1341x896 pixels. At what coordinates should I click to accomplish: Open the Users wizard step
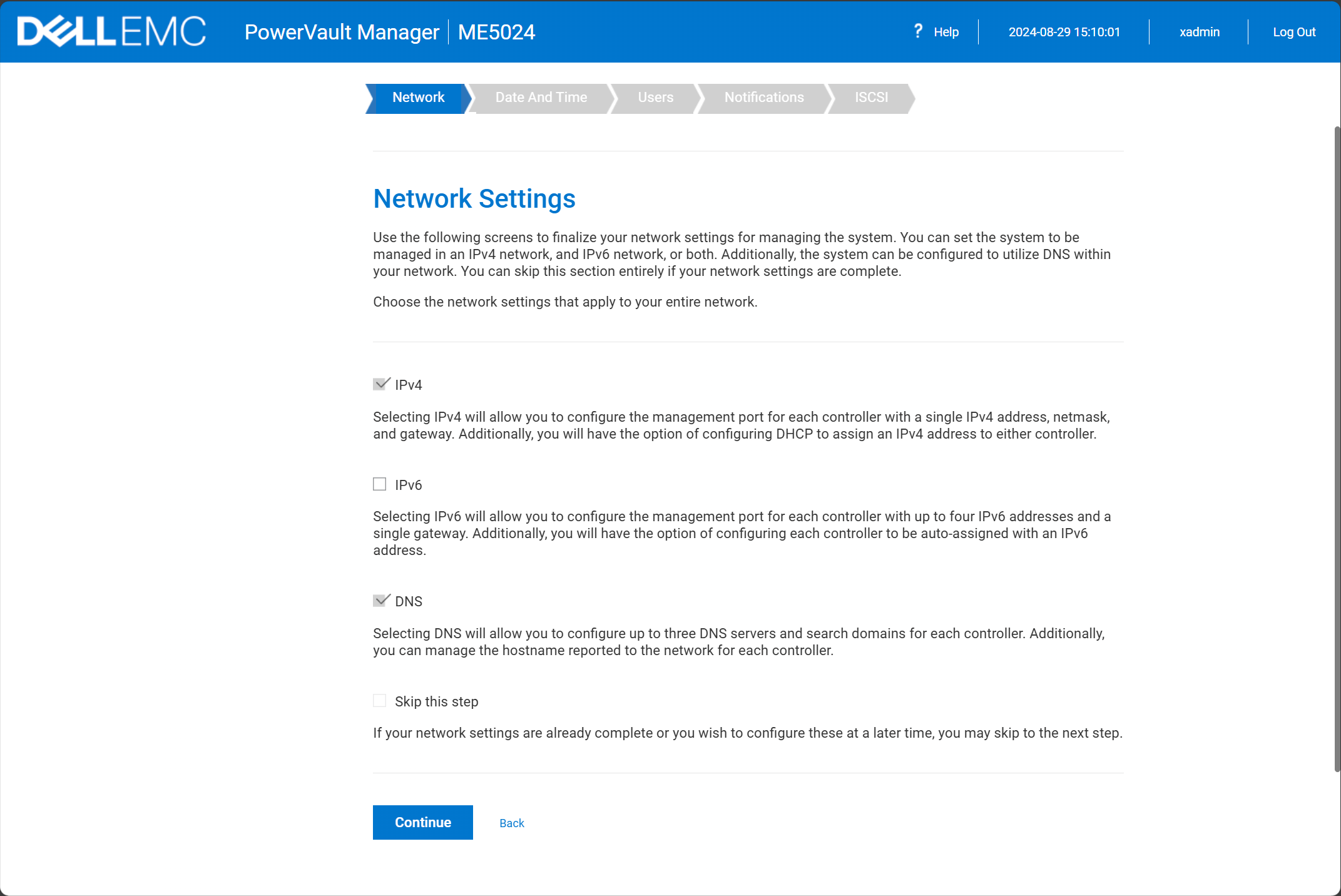pyautogui.click(x=655, y=98)
